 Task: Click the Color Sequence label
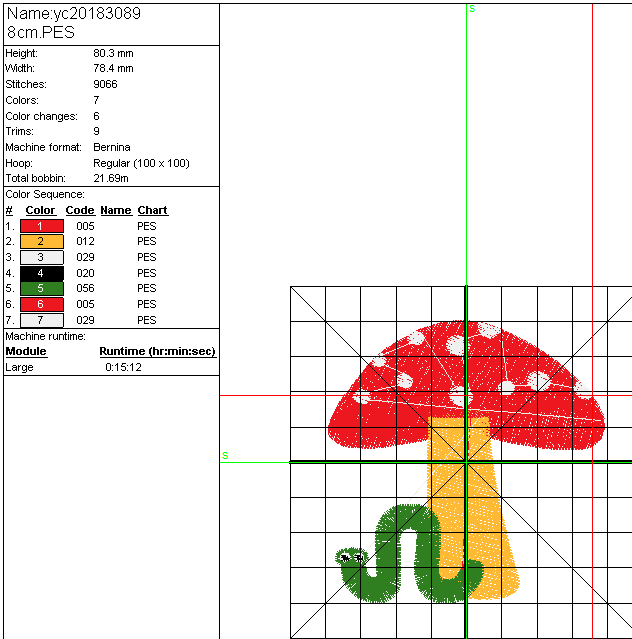click(45, 194)
